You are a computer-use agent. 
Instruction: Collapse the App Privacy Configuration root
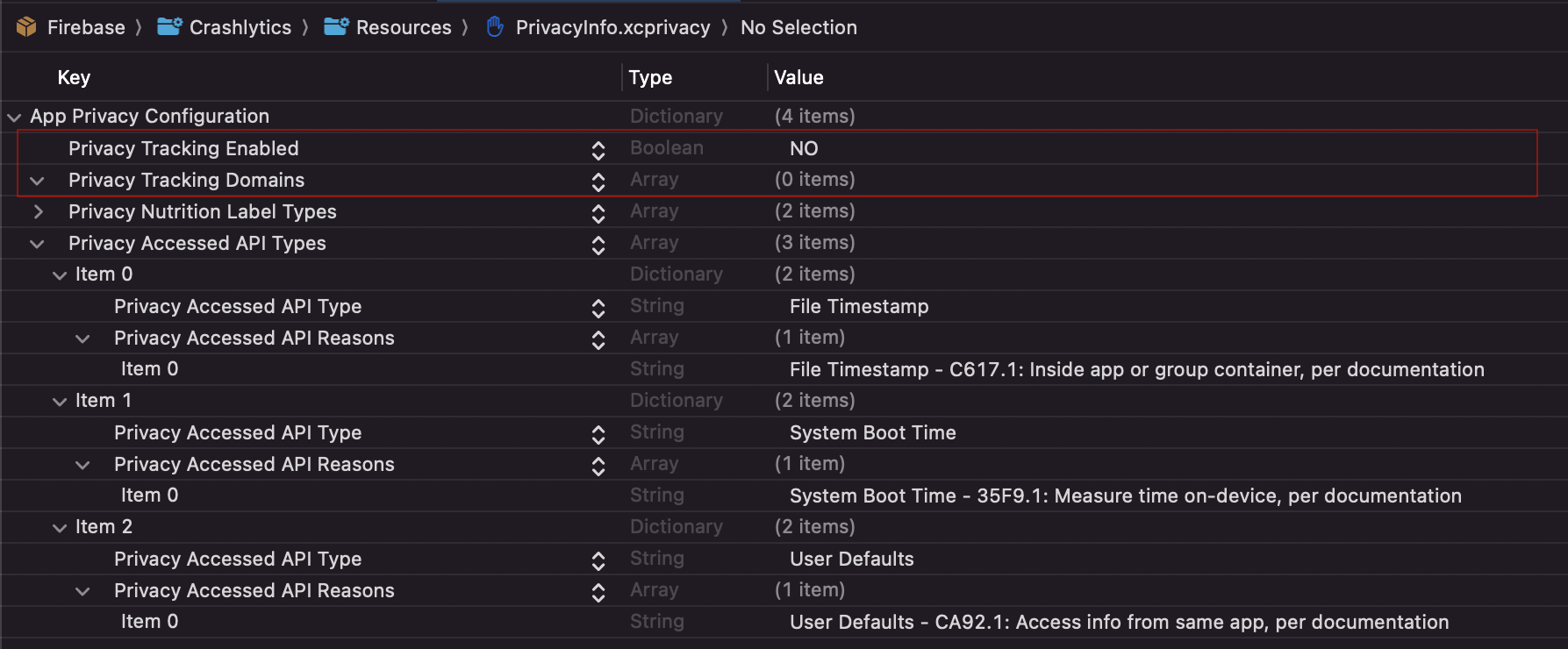pyautogui.click(x=14, y=117)
